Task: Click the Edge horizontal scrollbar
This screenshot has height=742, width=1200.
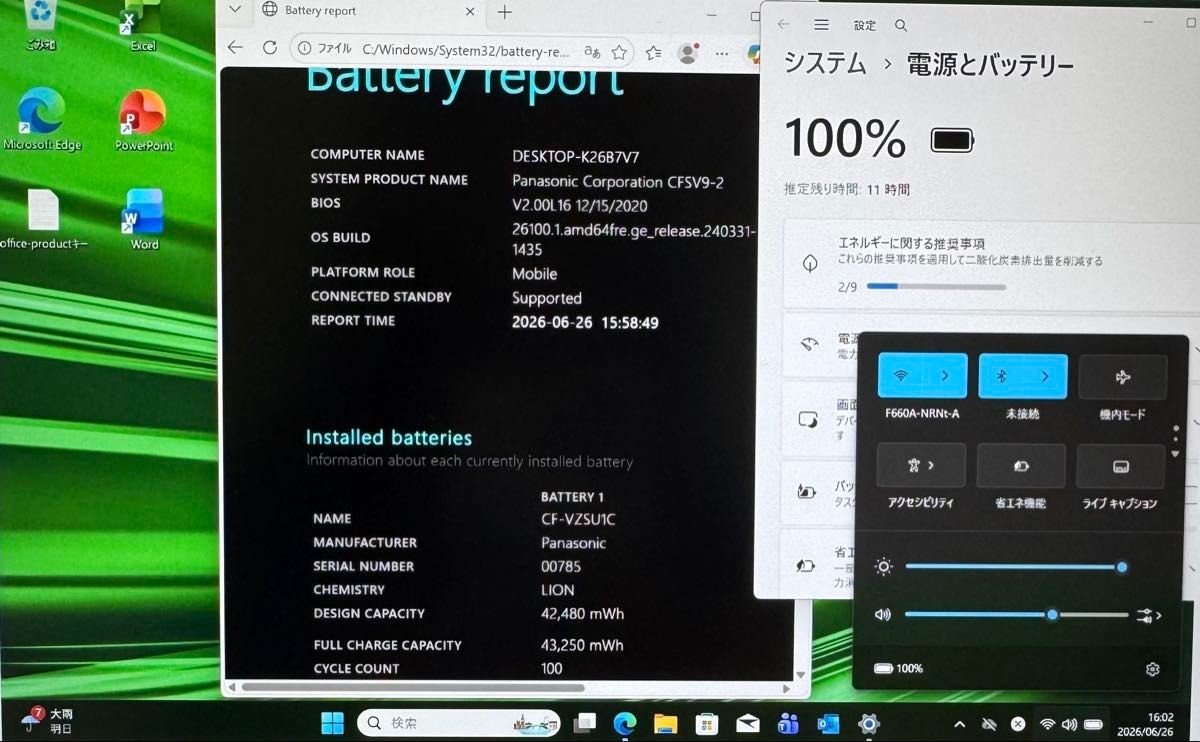Action: point(411,688)
